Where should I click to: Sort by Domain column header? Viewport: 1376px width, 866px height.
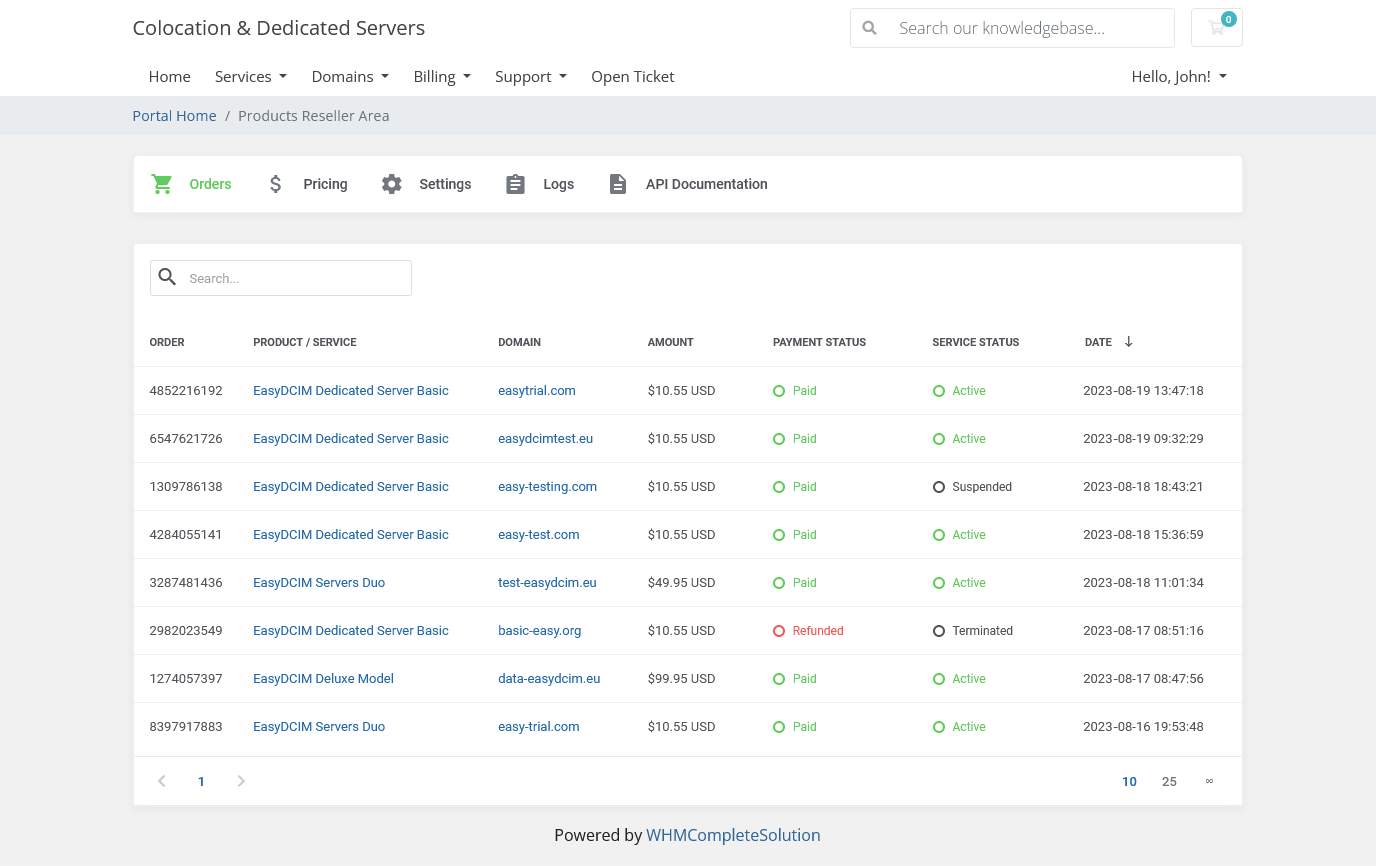(519, 342)
